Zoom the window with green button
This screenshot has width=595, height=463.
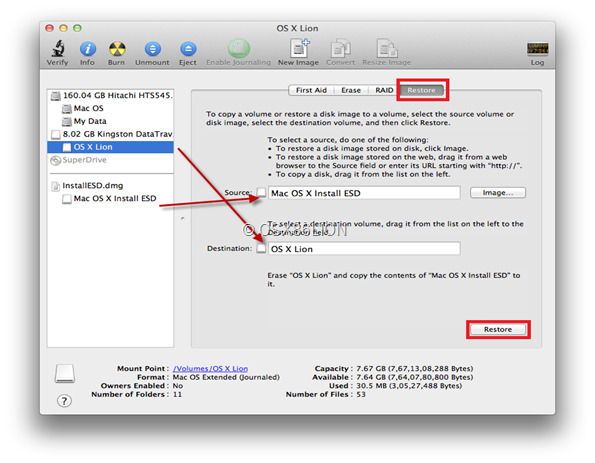tap(77, 28)
